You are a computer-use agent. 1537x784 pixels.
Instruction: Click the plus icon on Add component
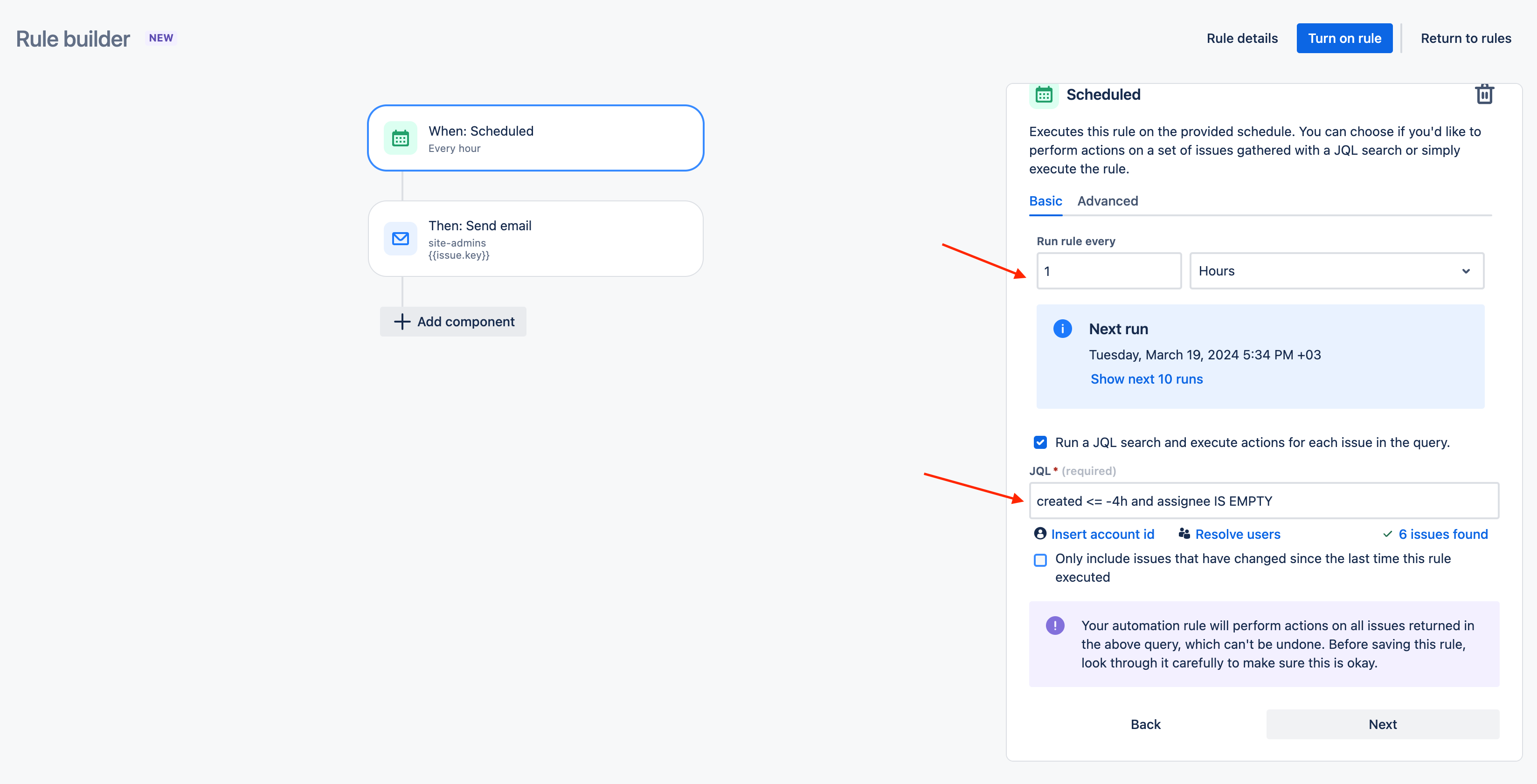tap(402, 321)
